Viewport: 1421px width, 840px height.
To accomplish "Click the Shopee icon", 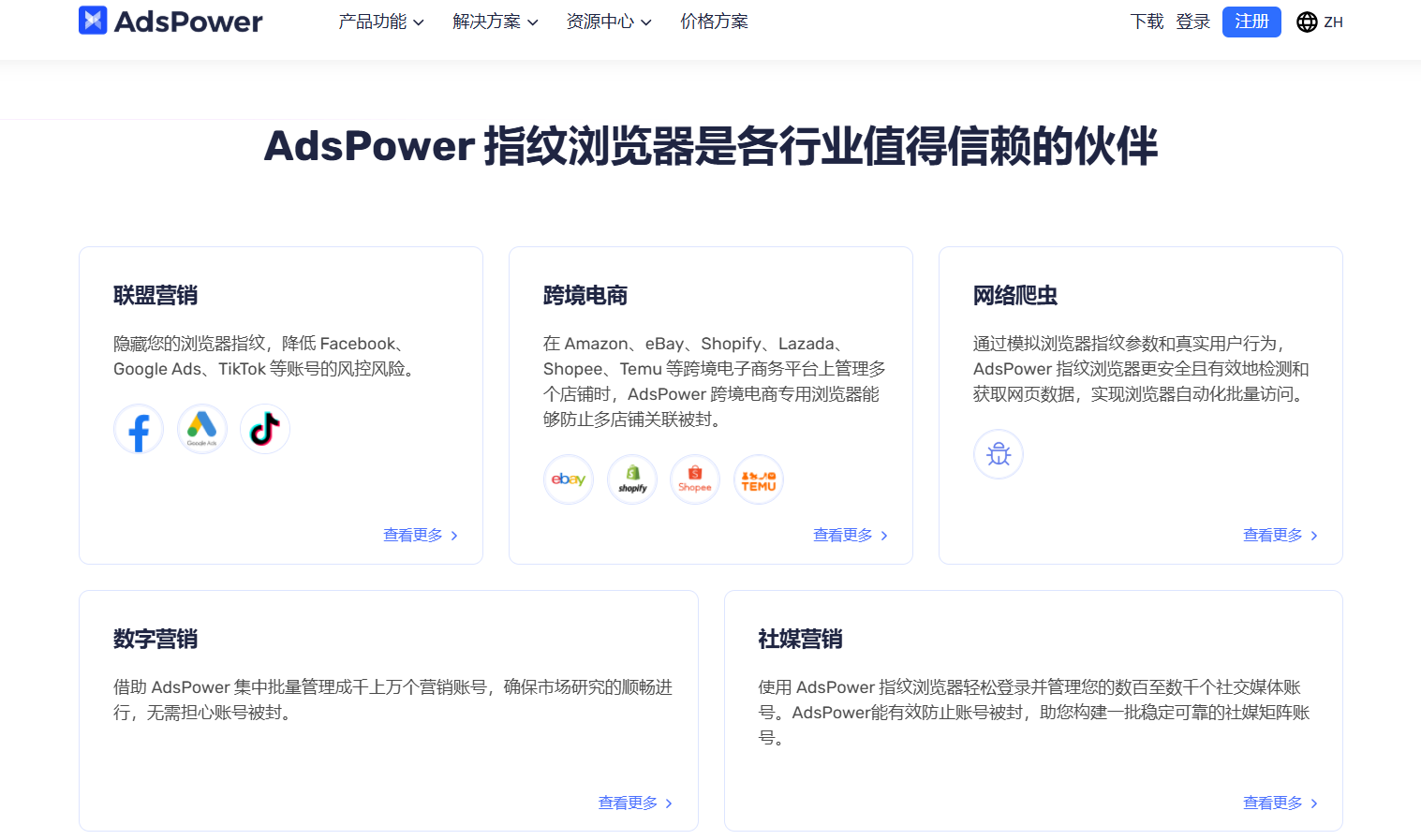I will pyautogui.click(x=695, y=479).
